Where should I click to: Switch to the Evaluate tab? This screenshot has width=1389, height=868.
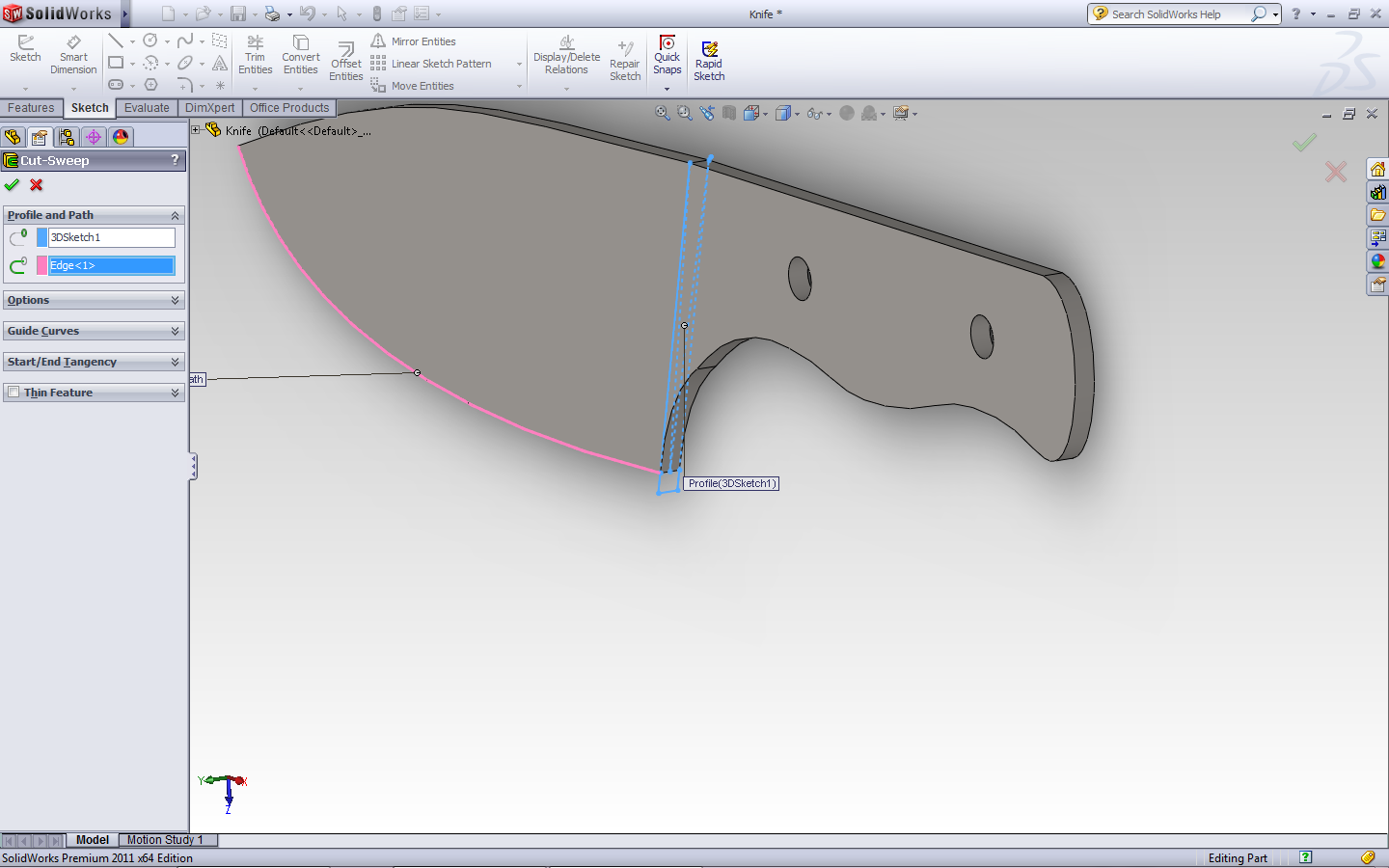[x=147, y=108]
